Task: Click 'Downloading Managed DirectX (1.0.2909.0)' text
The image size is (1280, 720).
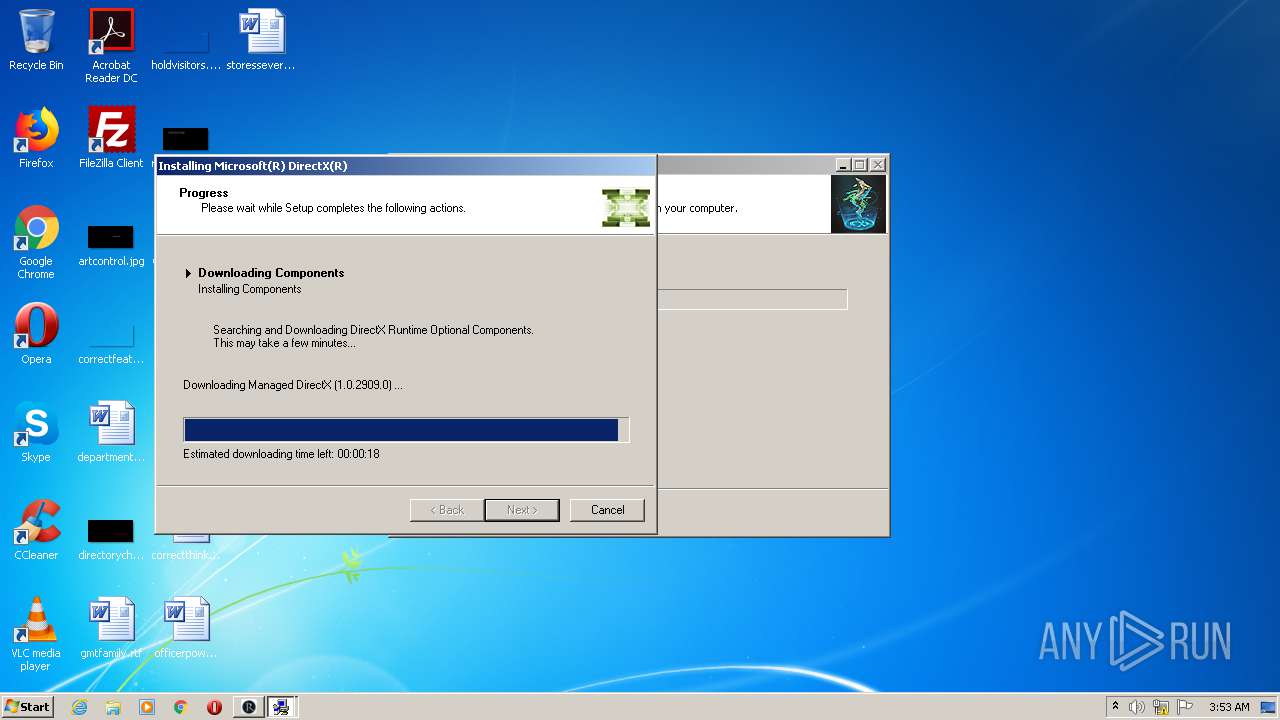Action: [x=293, y=385]
